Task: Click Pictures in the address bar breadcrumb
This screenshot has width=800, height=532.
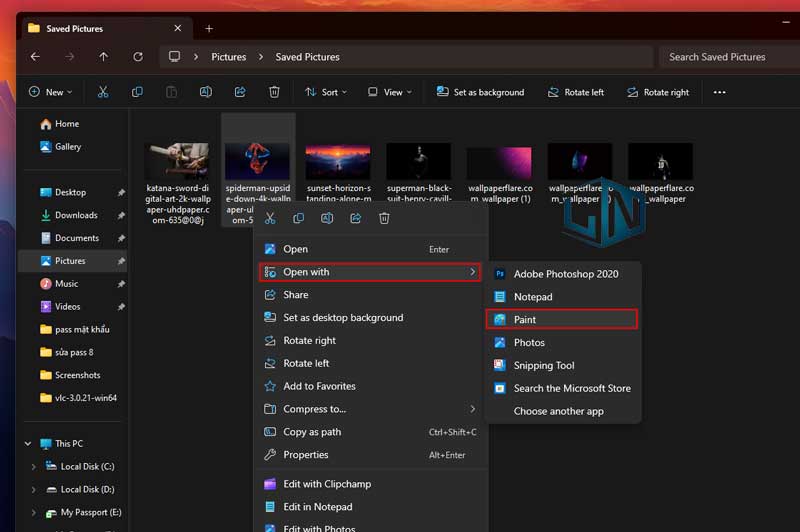Action: coord(229,57)
